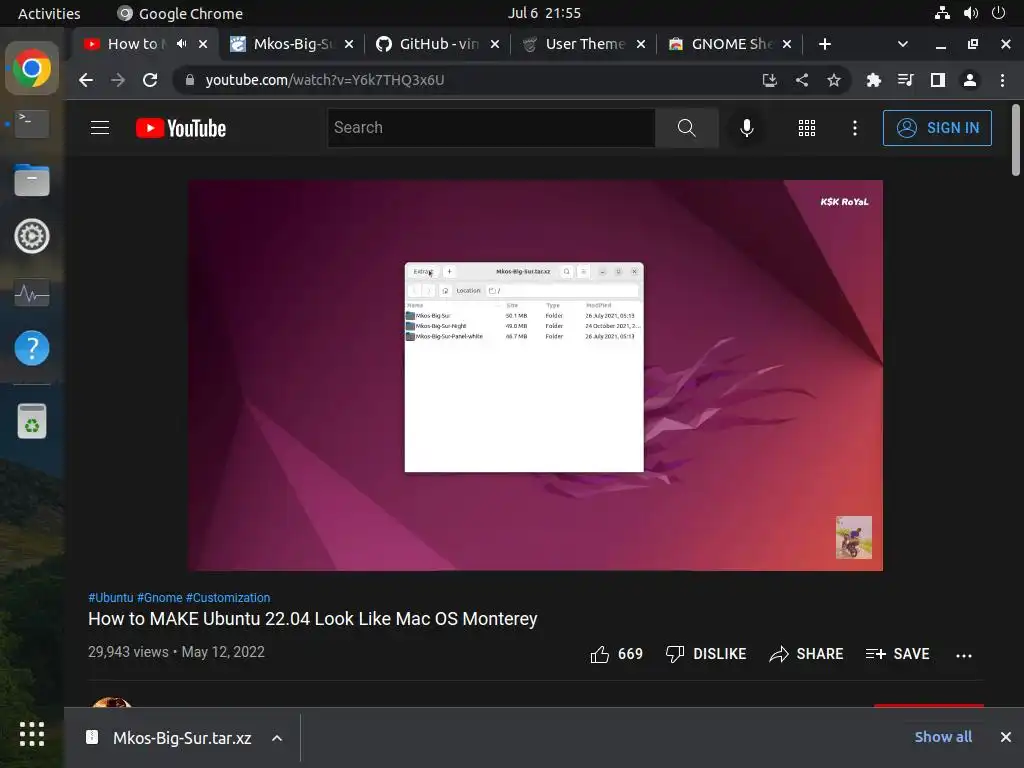The image size is (1024, 768).
Task: Open Terminal from the dock
Action: pyautogui.click(x=31, y=123)
